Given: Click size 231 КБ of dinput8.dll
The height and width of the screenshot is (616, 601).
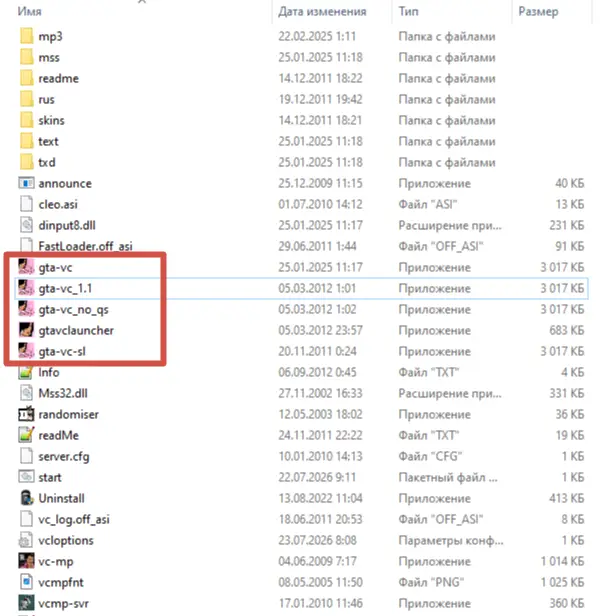Looking at the screenshot, I should 566,225.
